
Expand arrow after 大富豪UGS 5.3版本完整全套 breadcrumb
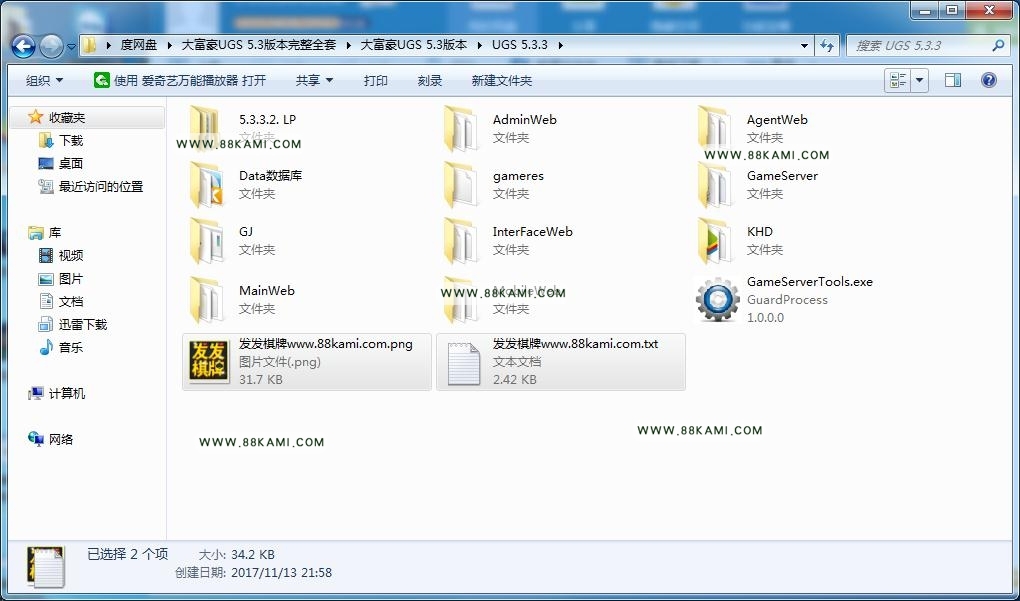pyautogui.click(x=349, y=46)
